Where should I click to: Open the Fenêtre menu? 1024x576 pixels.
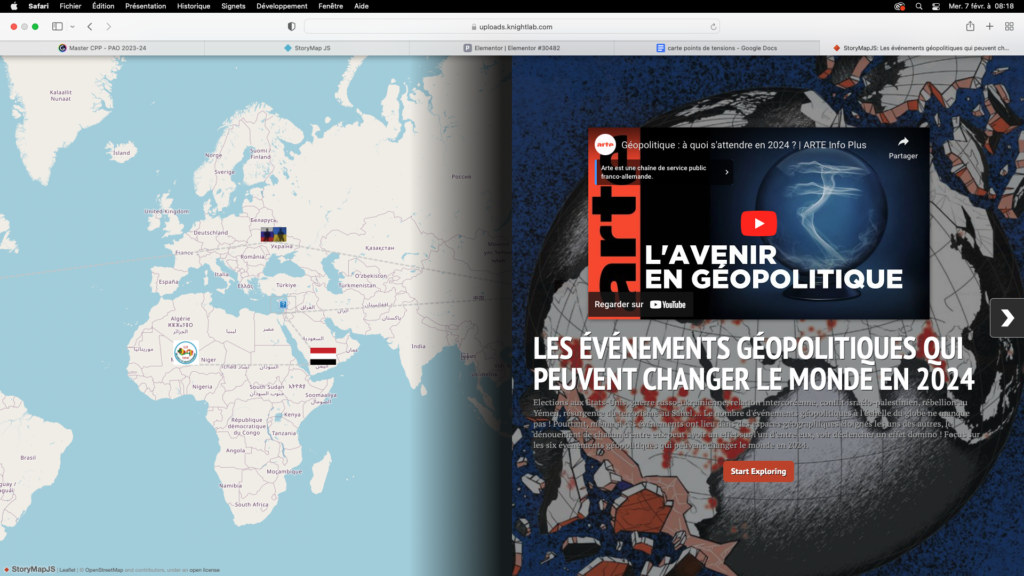pyautogui.click(x=330, y=6)
